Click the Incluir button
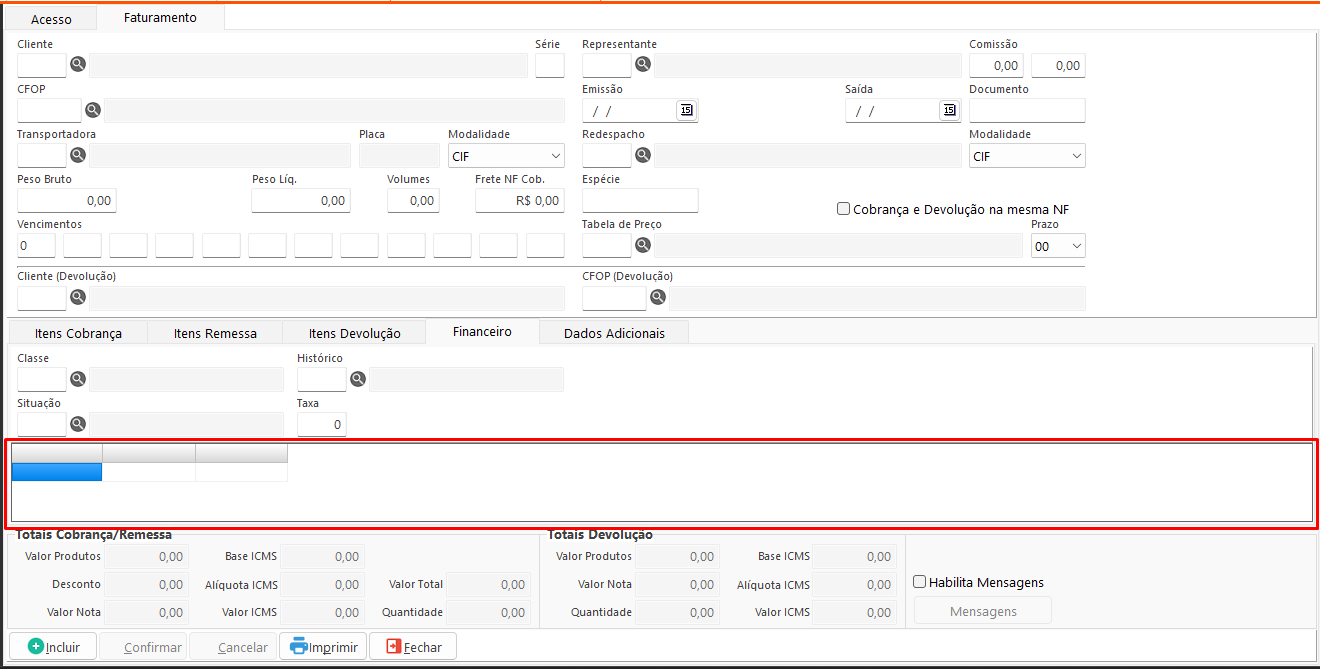 click(x=52, y=647)
